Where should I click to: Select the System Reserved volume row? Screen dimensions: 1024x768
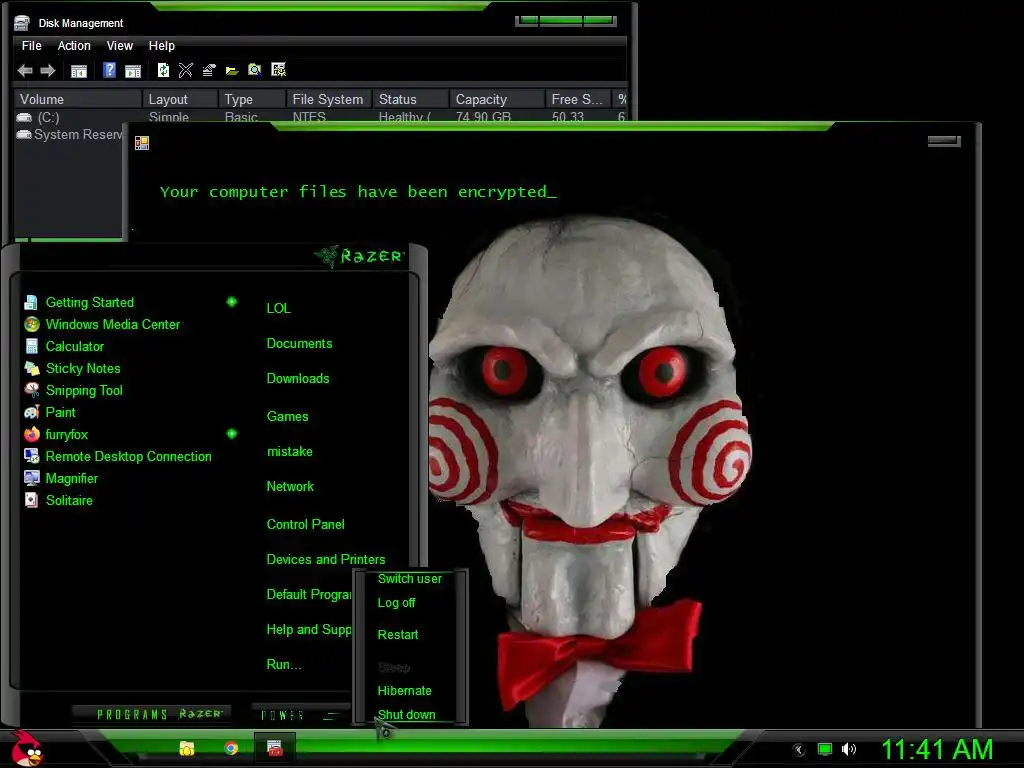click(69, 135)
